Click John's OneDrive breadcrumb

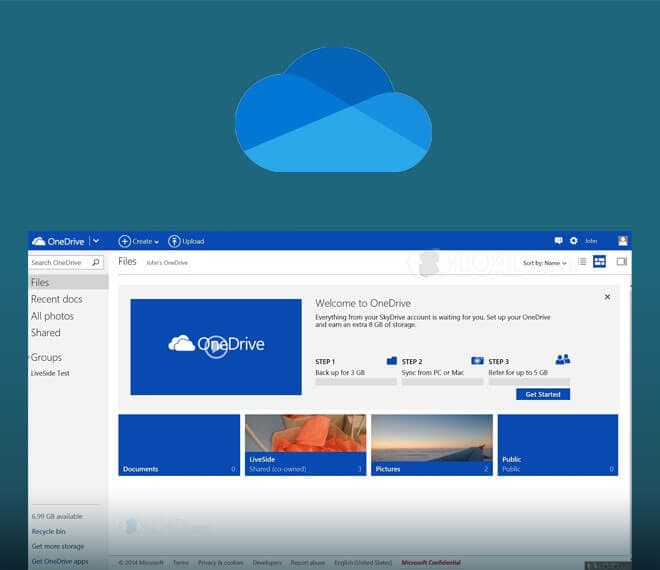(167, 263)
